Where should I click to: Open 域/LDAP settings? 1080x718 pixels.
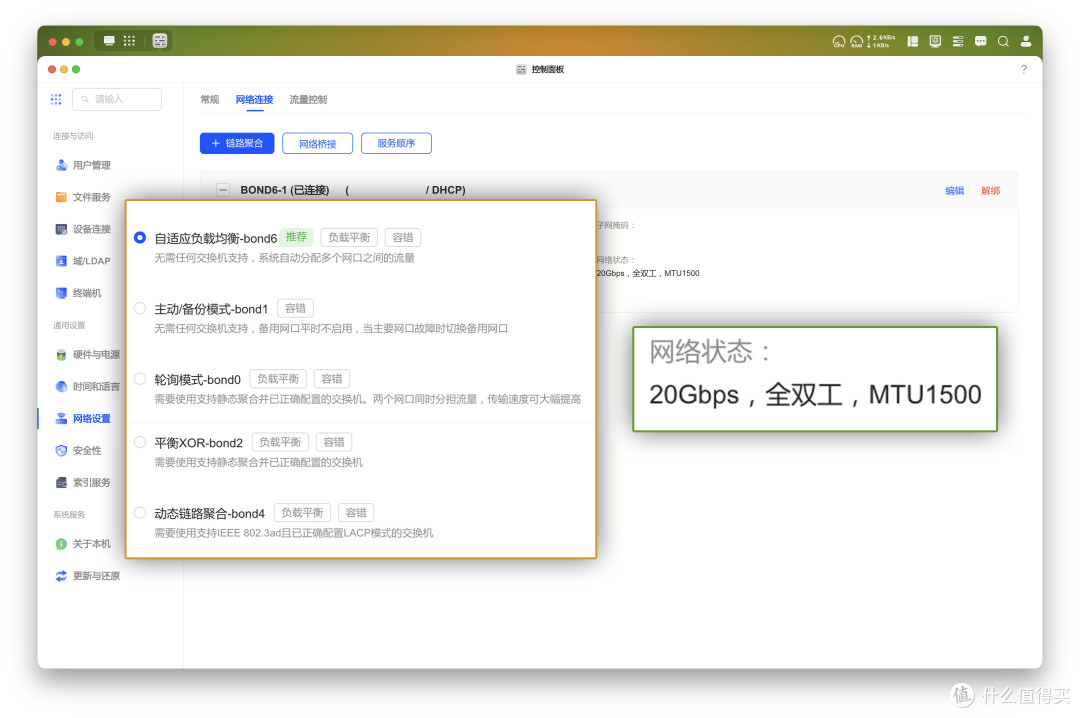click(x=83, y=261)
